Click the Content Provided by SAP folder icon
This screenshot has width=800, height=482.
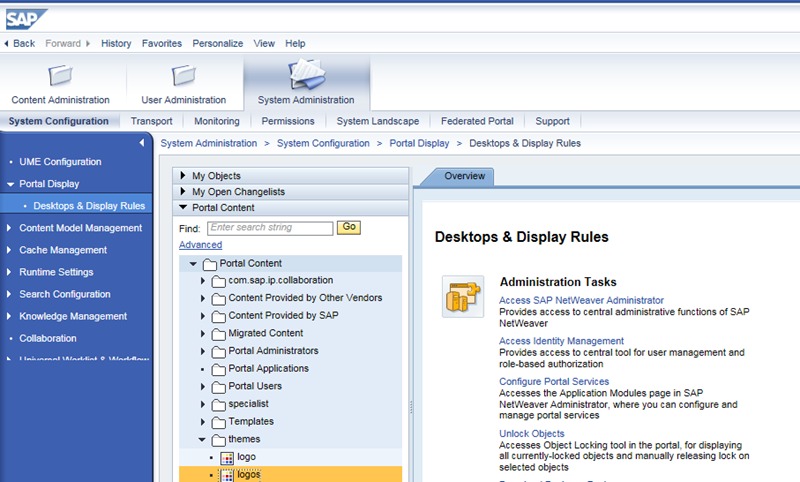[x=218, y=317]
